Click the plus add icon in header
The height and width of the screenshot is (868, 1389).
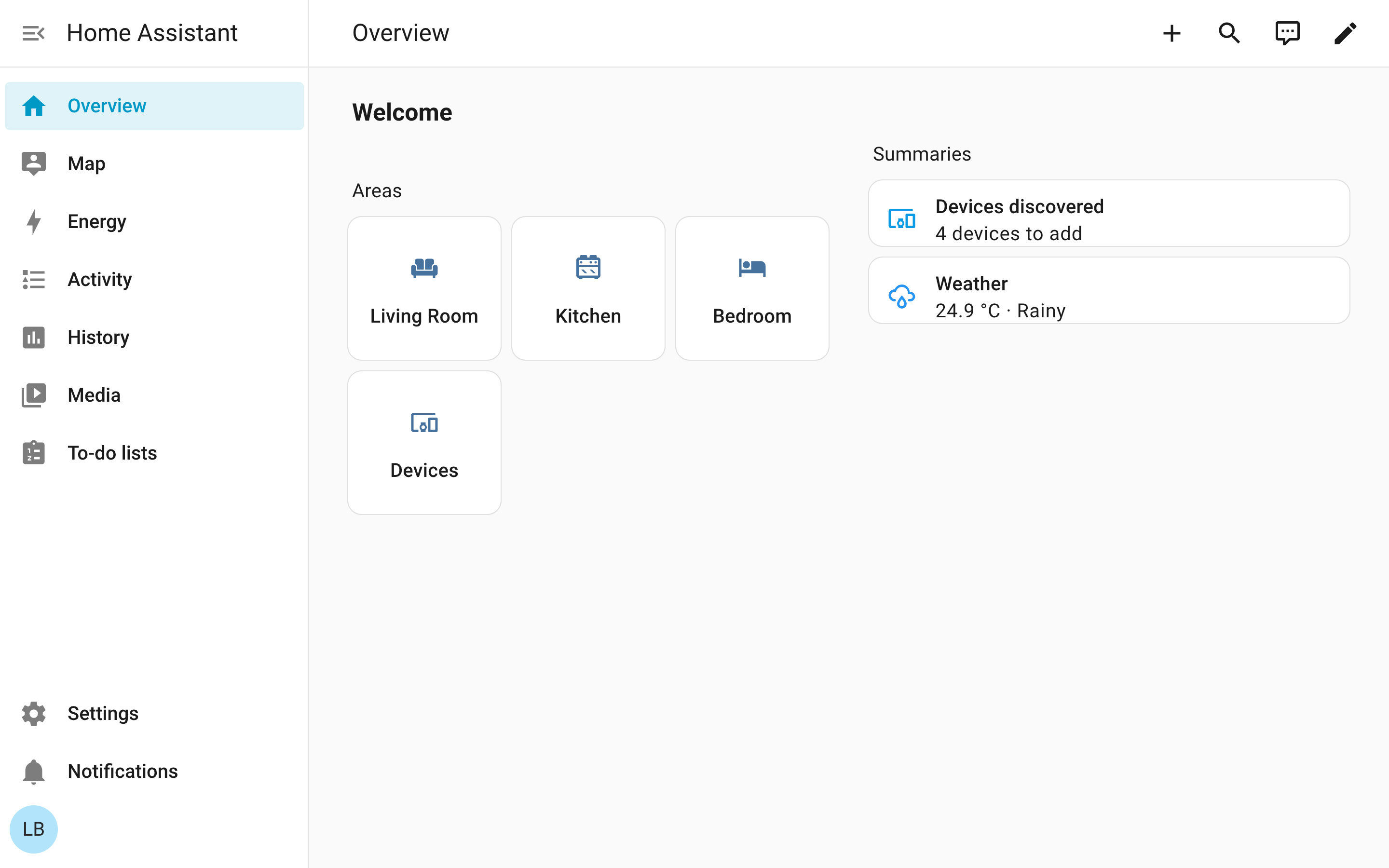coord(1171,33)
